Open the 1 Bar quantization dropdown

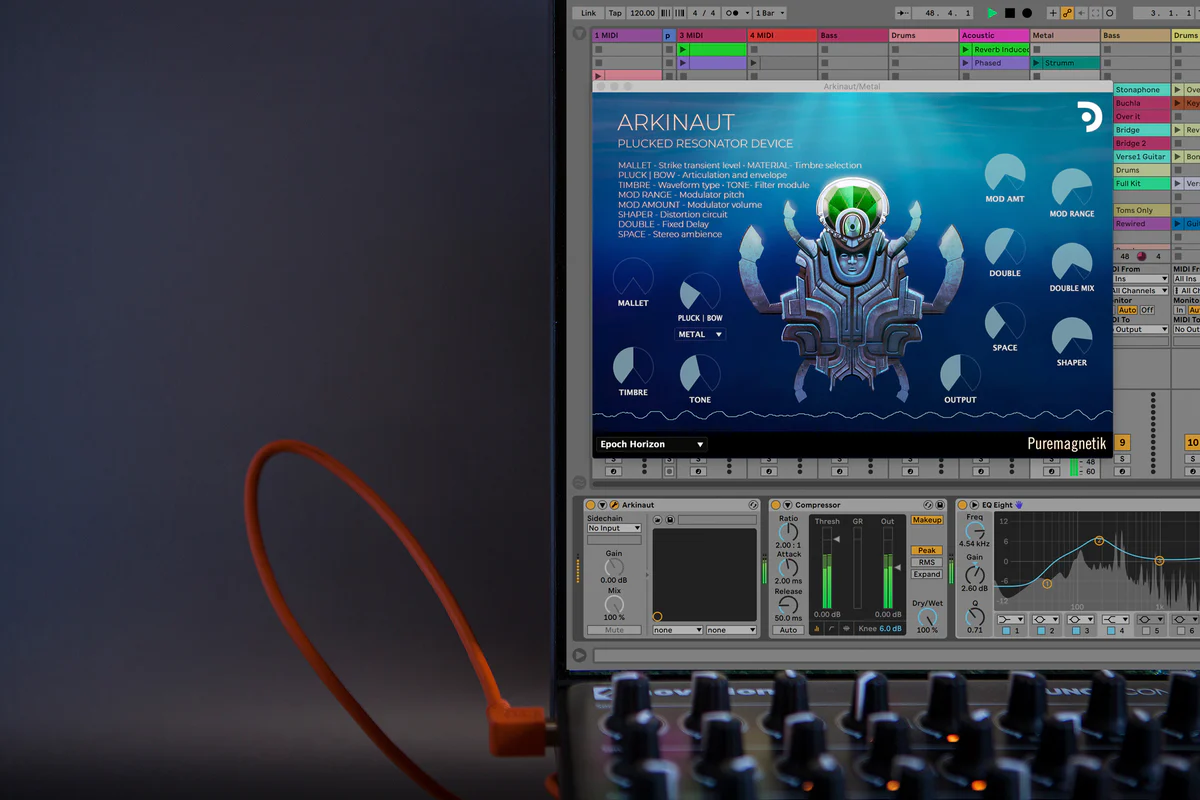pos(768,13)
